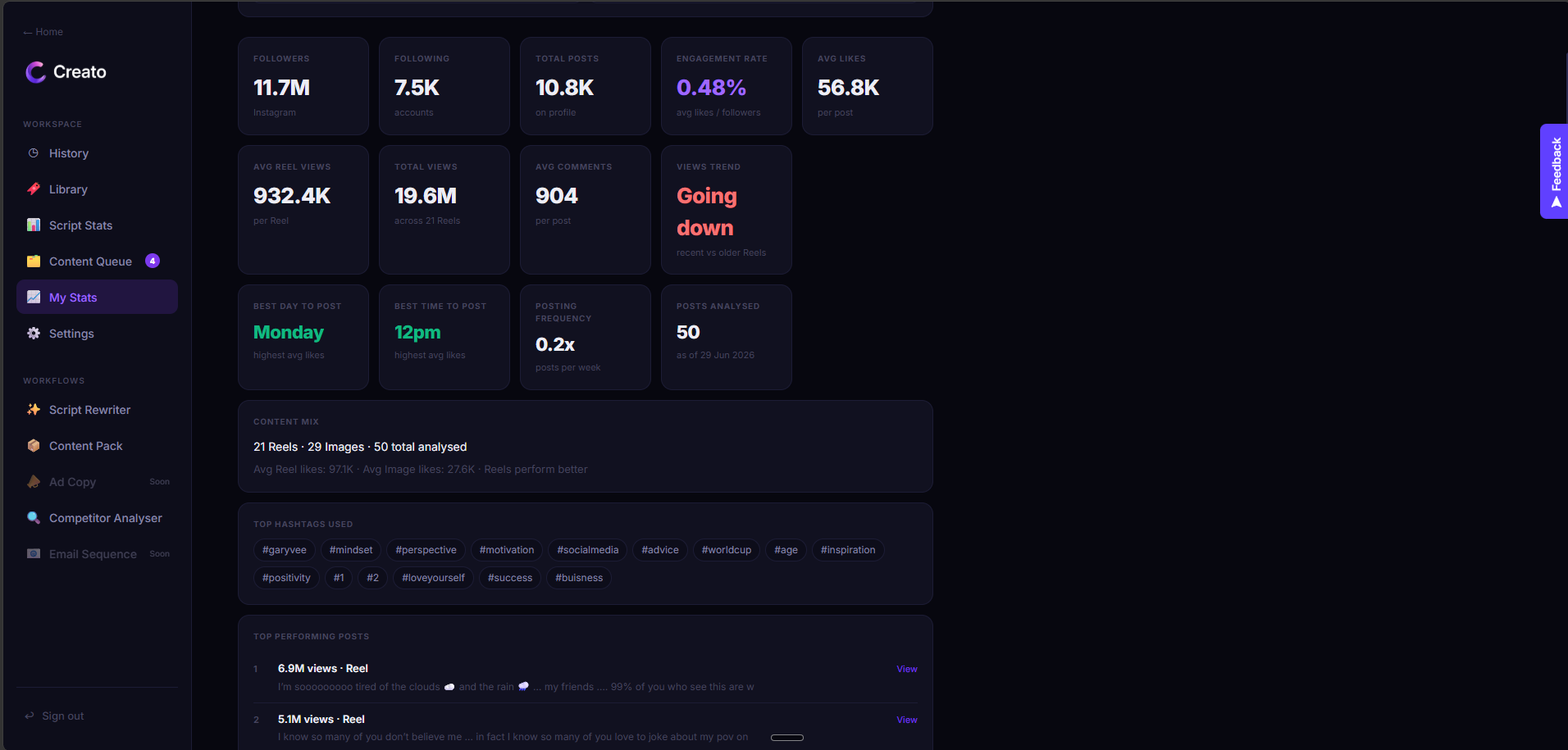Click the #positivity hashtag chip
This screenshot has width=1568, height=750.
(x=286, y=578)
